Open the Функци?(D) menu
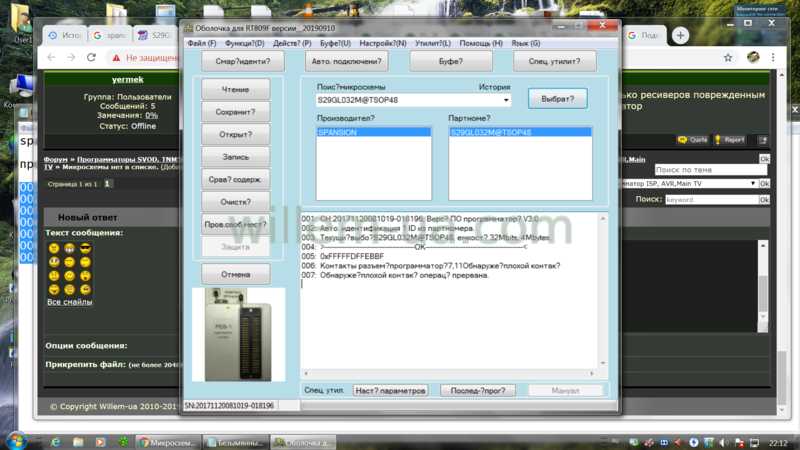Screen dimensions: 800x450 pyautogui.click(x=244, y=43)
